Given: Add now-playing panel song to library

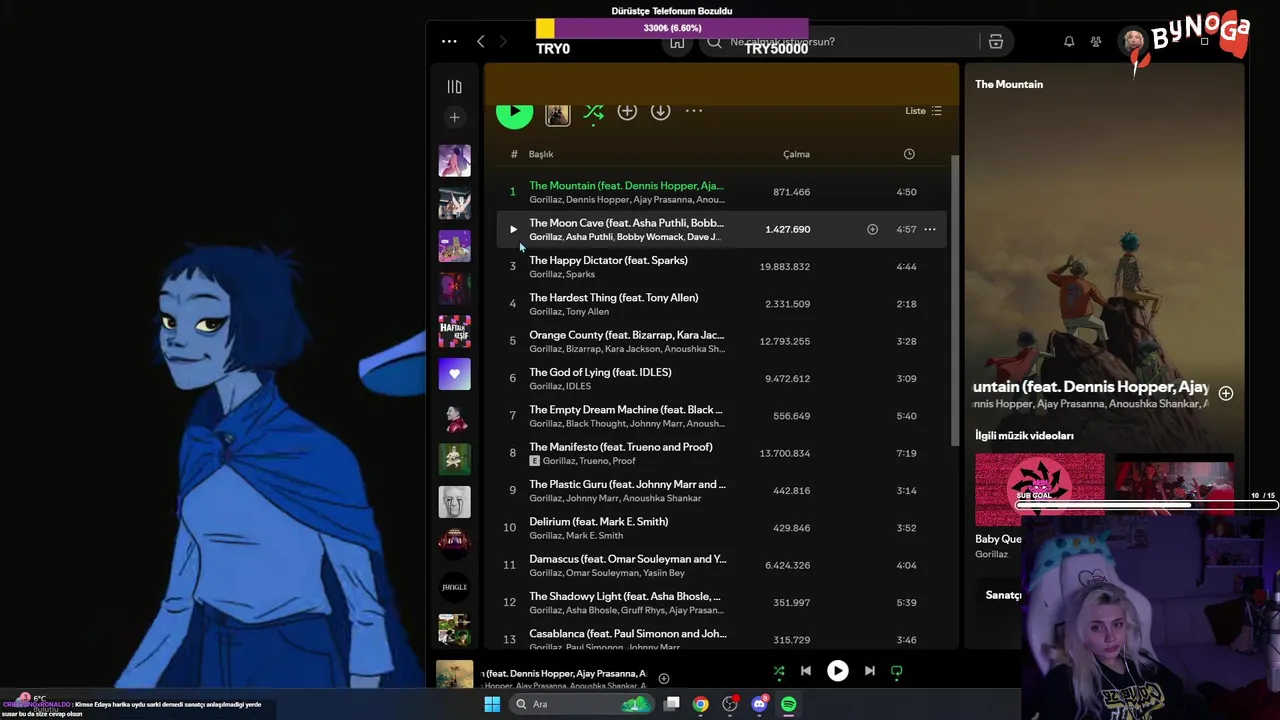Looking at the screenshot, I should click(x=1226, y=393).
